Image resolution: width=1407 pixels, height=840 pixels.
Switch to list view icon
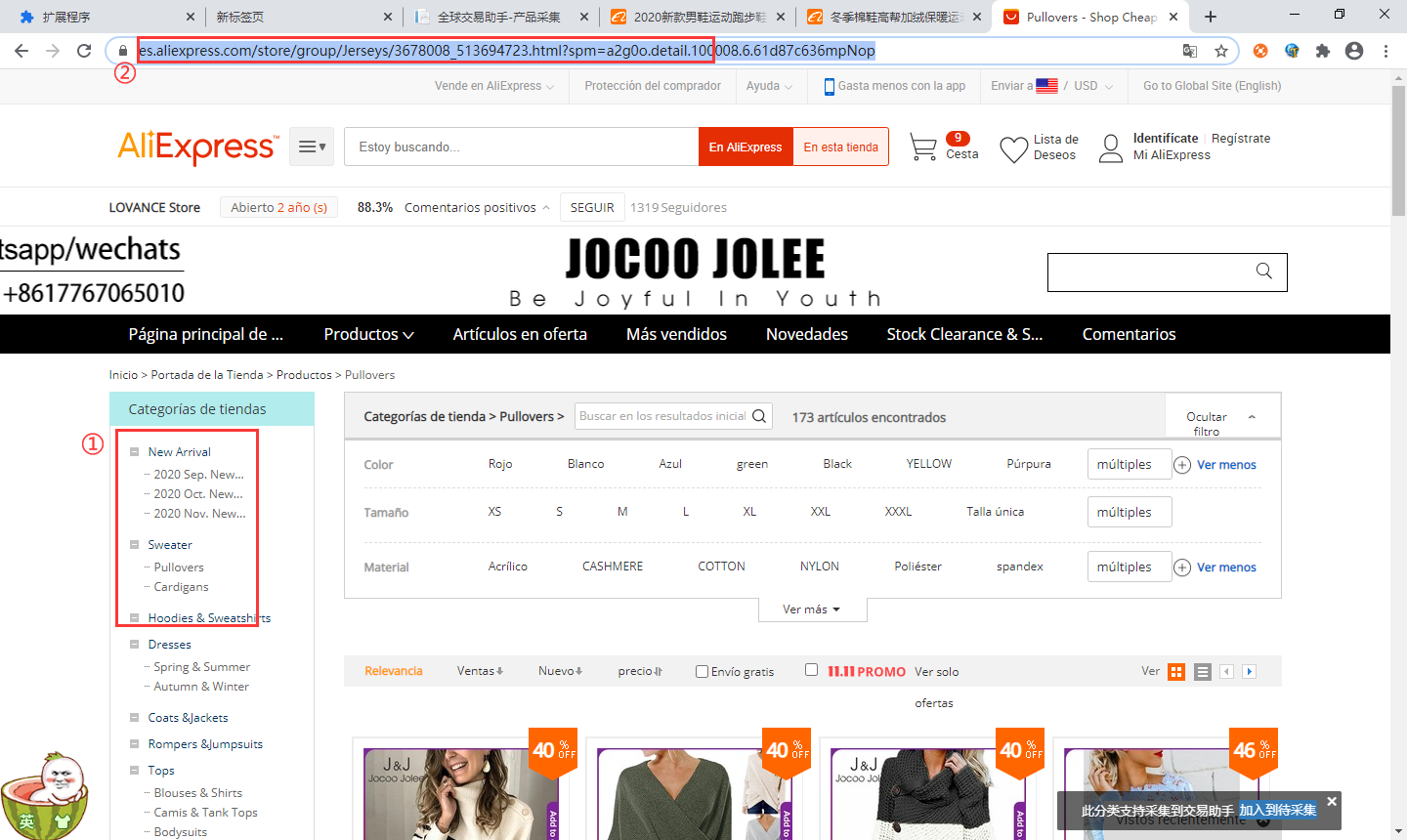(1203, 672)
